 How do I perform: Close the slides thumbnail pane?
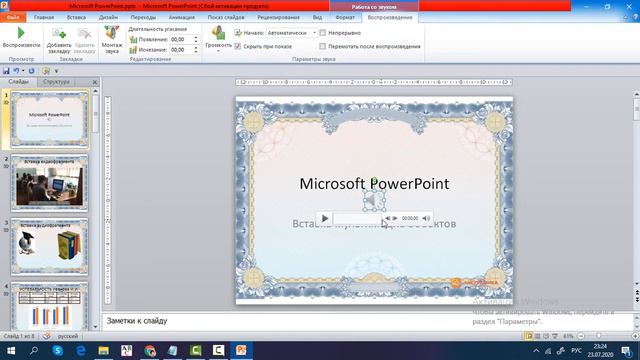point(95,82)
